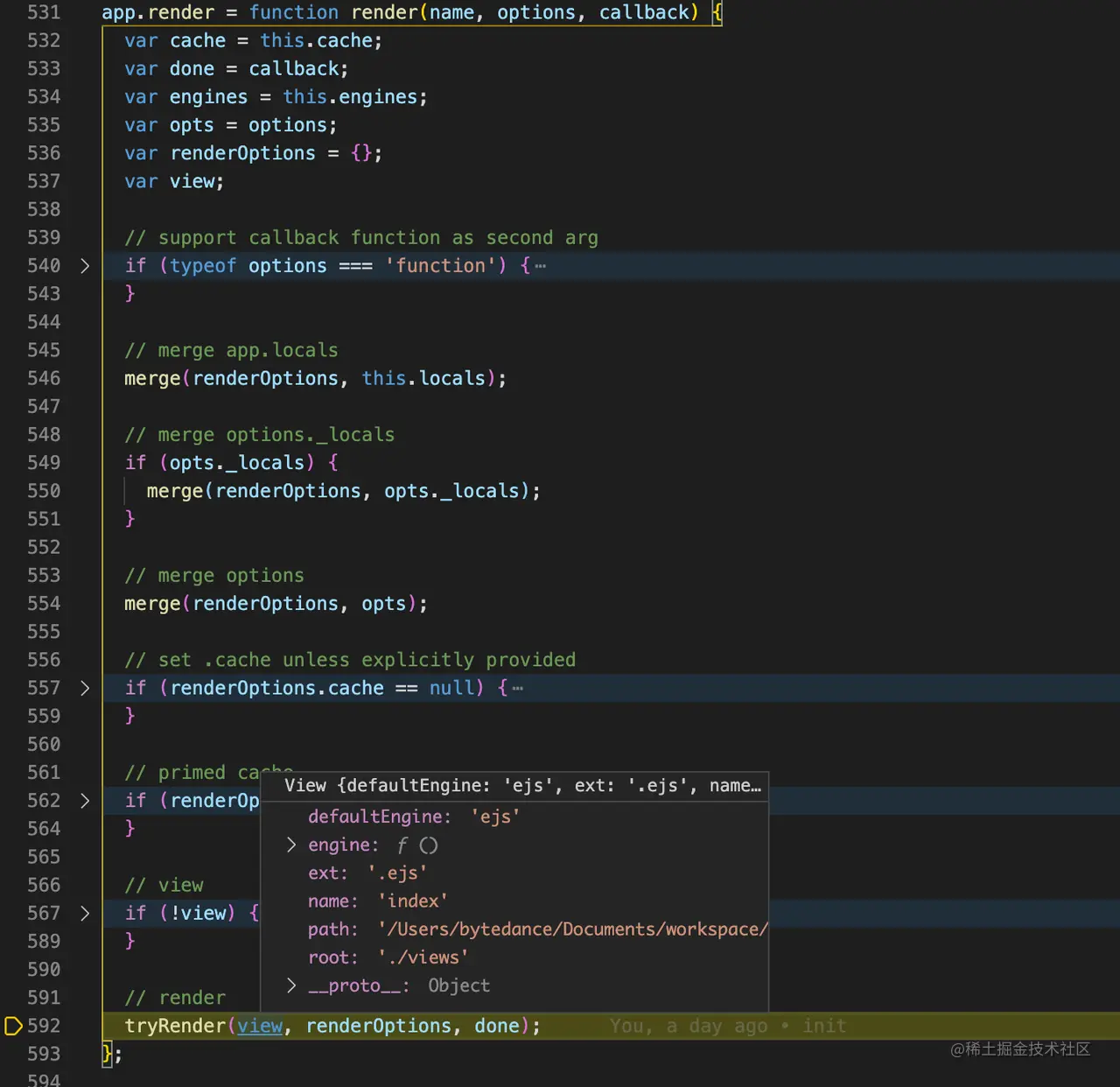Screen dimensions: 1120x1087
Task: Click 'var view;' declaration
Action: [x=174, y=182]
